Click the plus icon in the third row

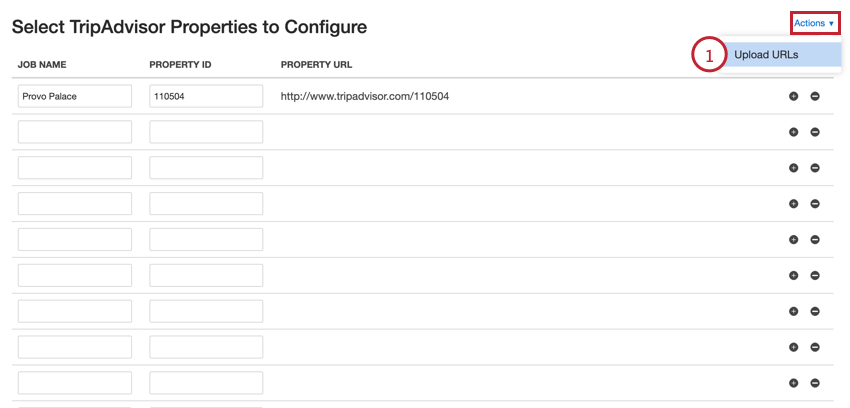[x=794, y=168]
